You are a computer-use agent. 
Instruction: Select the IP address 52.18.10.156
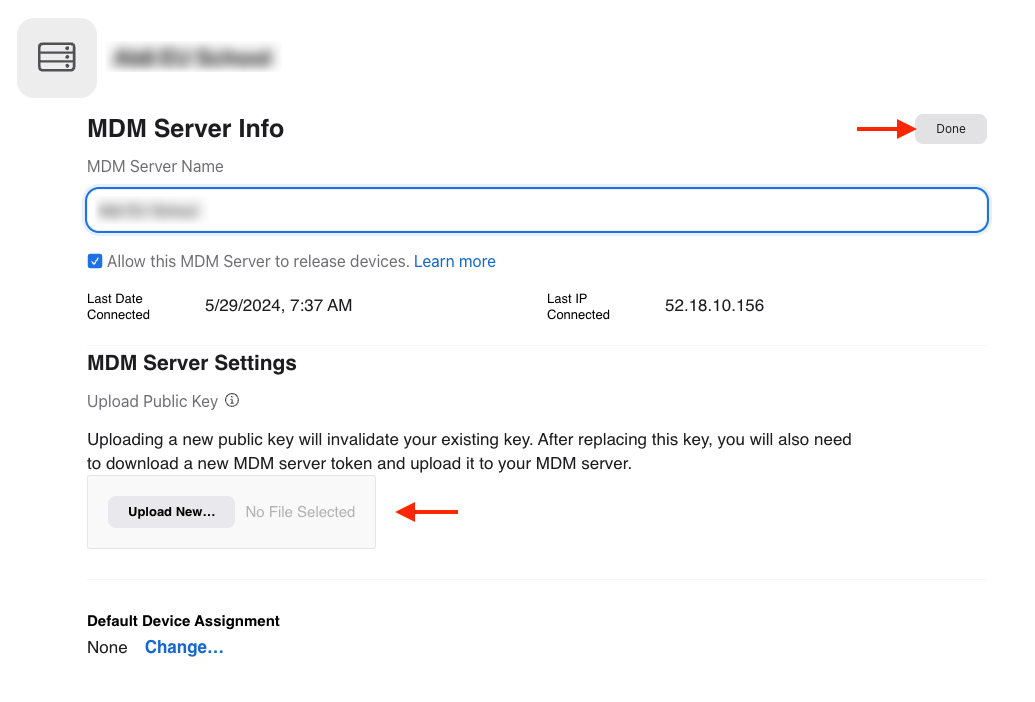click(714, 306)
